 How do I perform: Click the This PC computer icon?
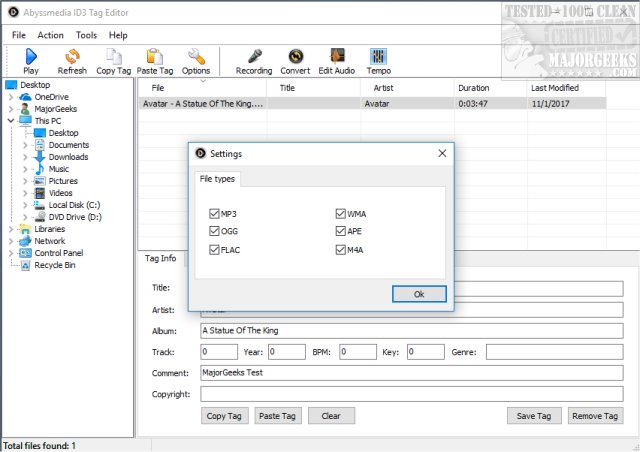(x=25, y=121)
